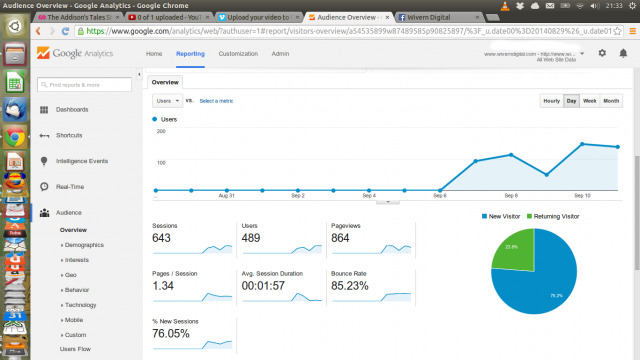Open the notifications bell icon
The image size is (640, 360).
623,53
